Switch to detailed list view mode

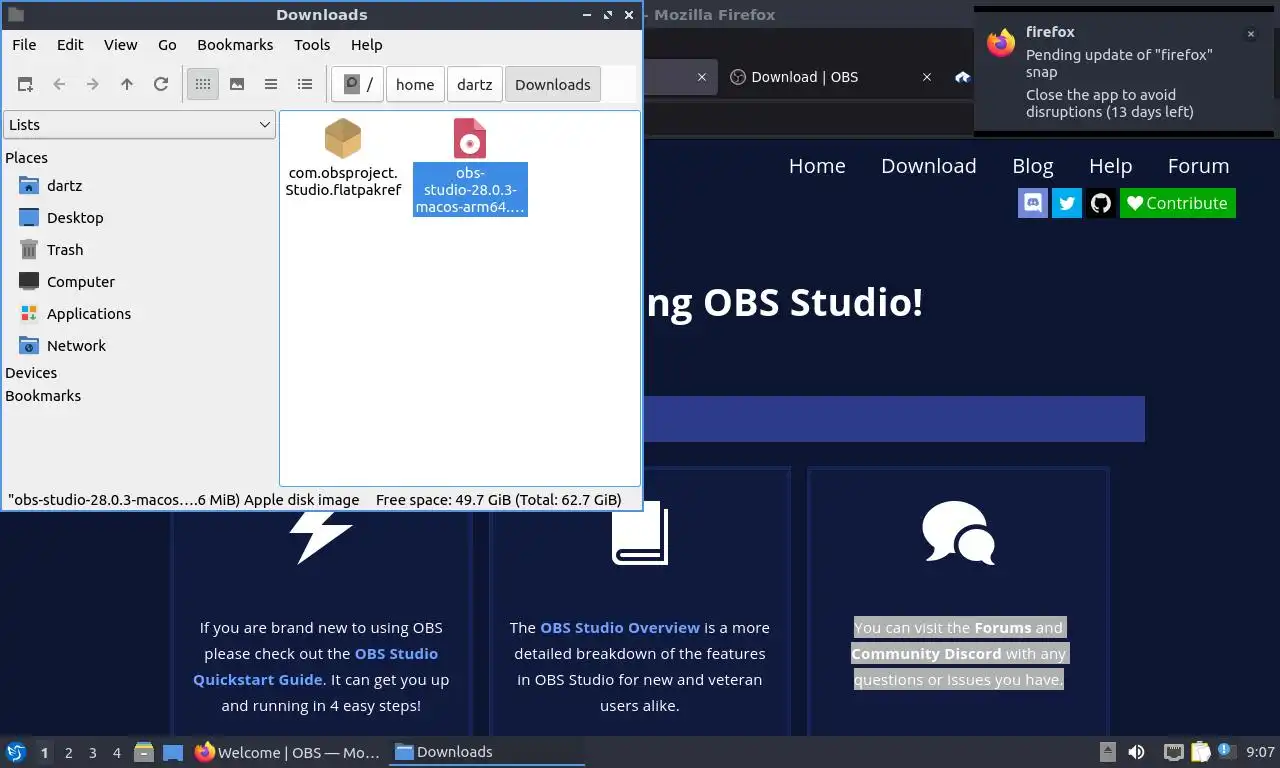pyautogui.click(x=305, y=85)
